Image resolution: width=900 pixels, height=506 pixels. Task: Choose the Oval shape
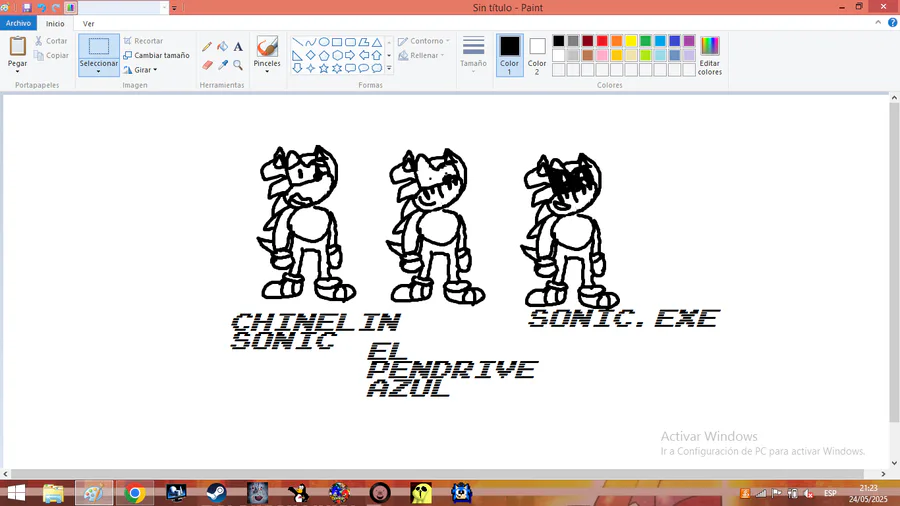point(324,42)
